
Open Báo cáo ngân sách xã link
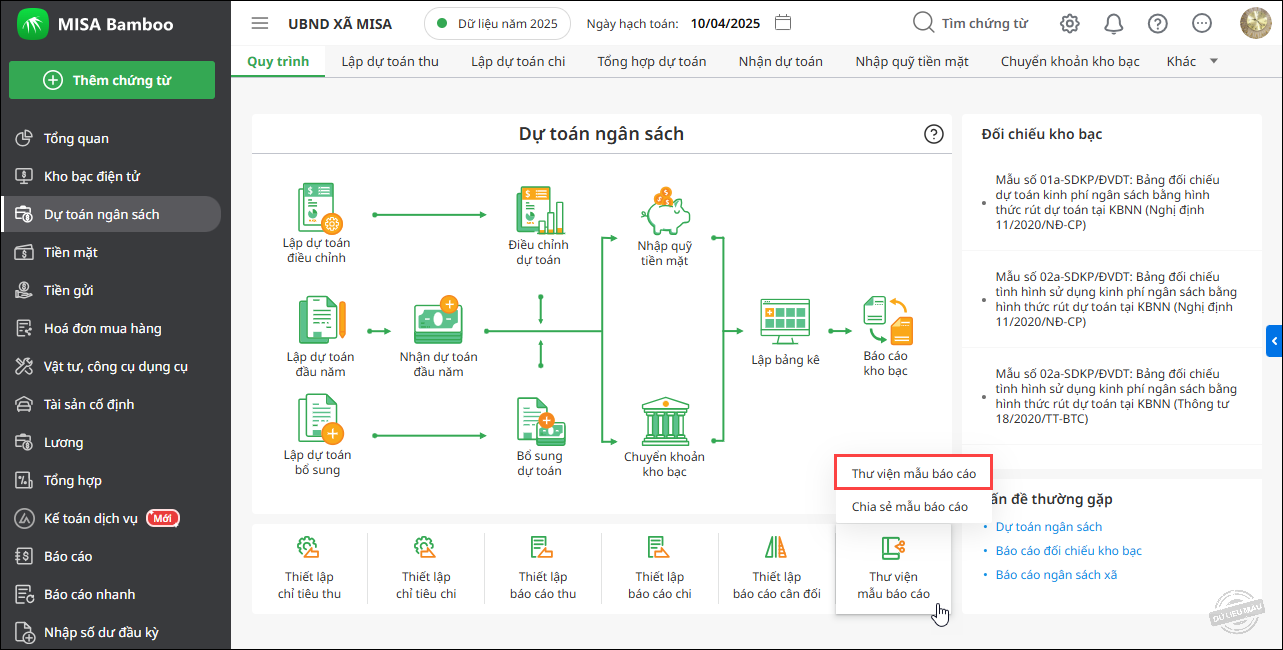tap(1056, 575)
